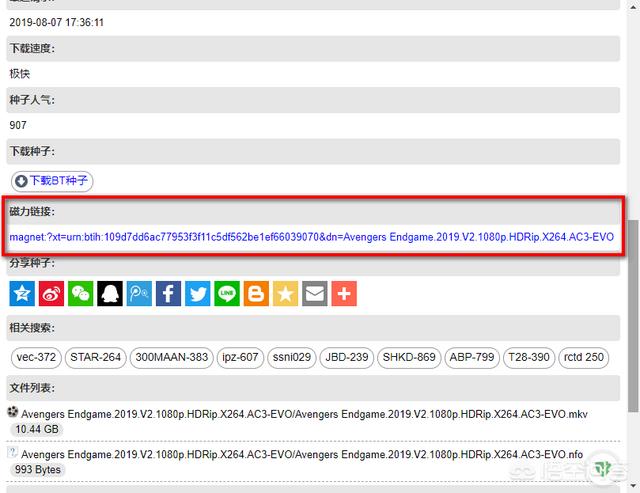
Task: Search related tag JBD-239
Action: pyautogui.click(x=347, y=358)
